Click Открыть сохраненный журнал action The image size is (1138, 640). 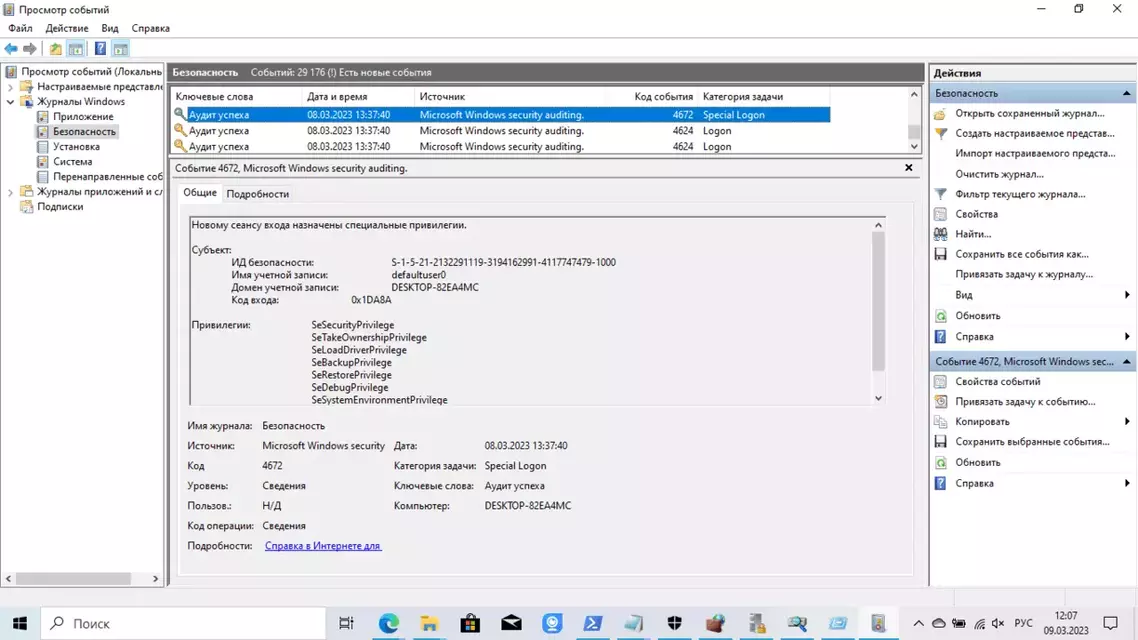1029,113
